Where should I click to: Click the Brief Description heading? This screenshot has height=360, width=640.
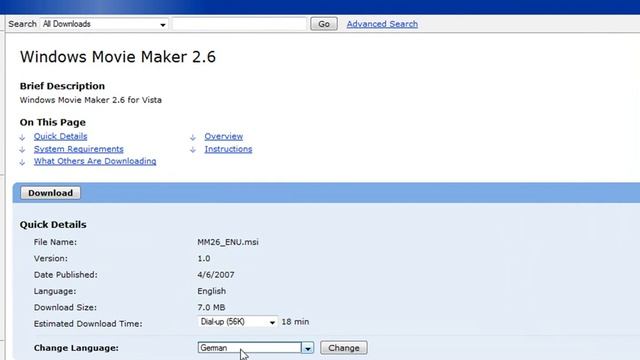[x=62, y=86]
